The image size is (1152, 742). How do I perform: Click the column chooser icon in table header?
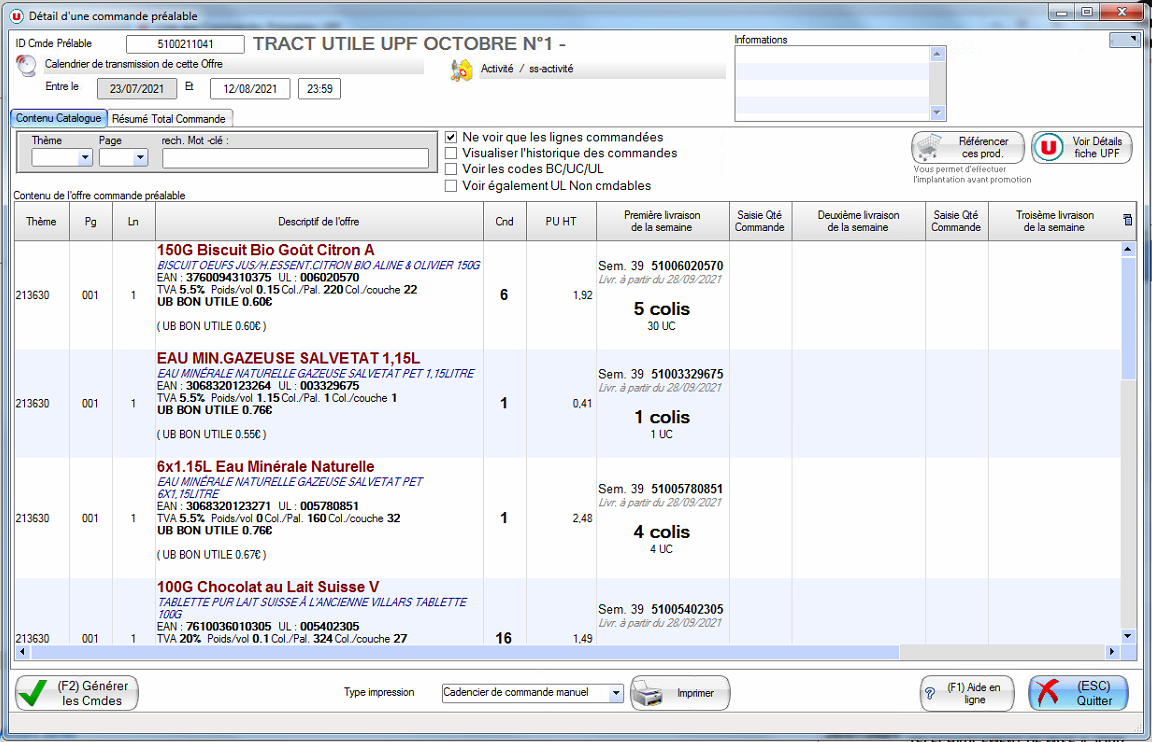(x=1128, y=220)
